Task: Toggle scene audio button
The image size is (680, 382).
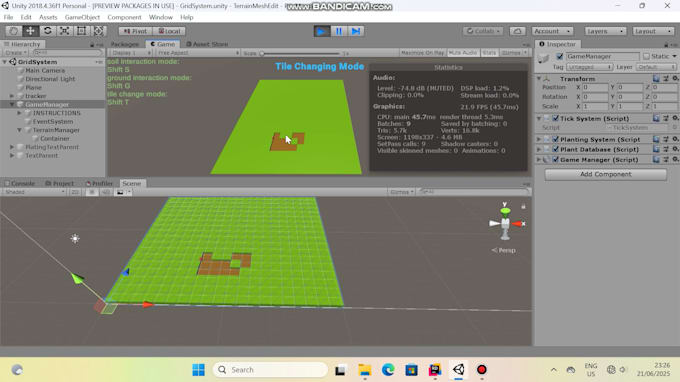Action: pyautogui.click(x=105, y=192)
